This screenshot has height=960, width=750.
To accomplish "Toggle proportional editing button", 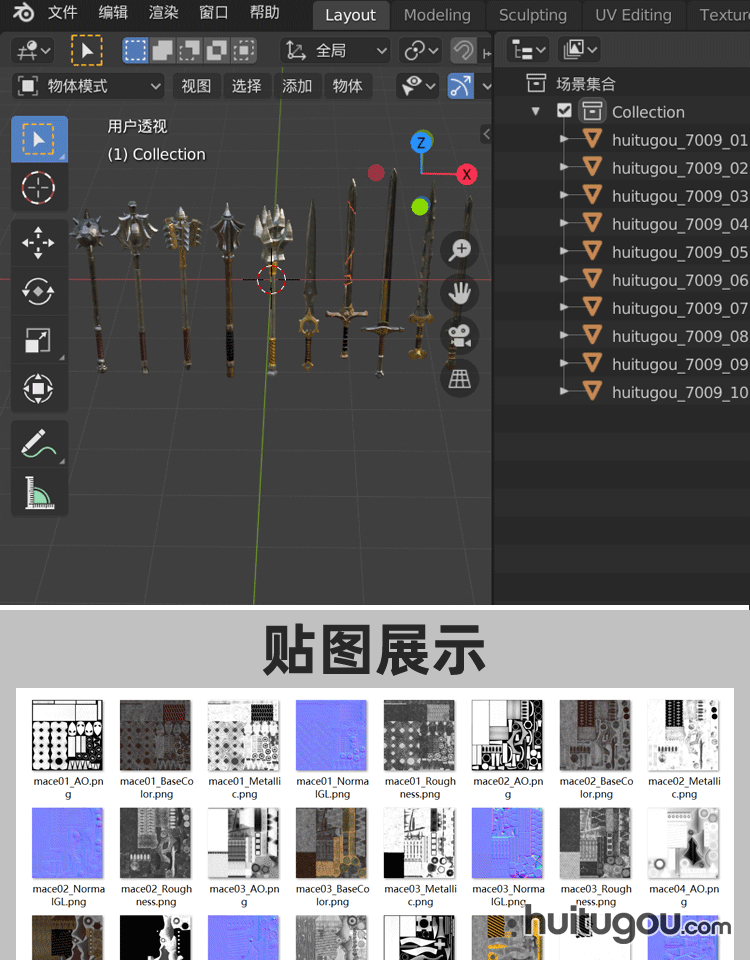I will coord(463,50).
